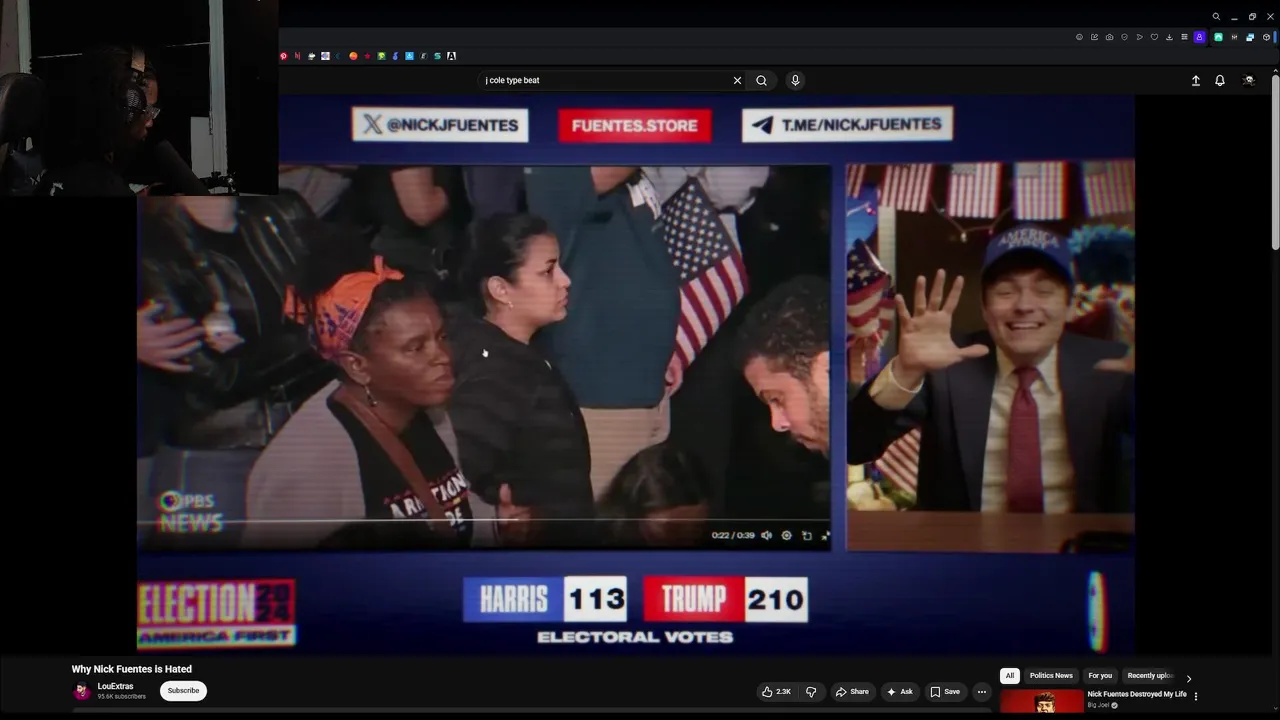This screenshot has height=720, width=1280.
Task: Select the Recently uploaded filter chip
Action: pyautogui.click(x=1149, y=676)
